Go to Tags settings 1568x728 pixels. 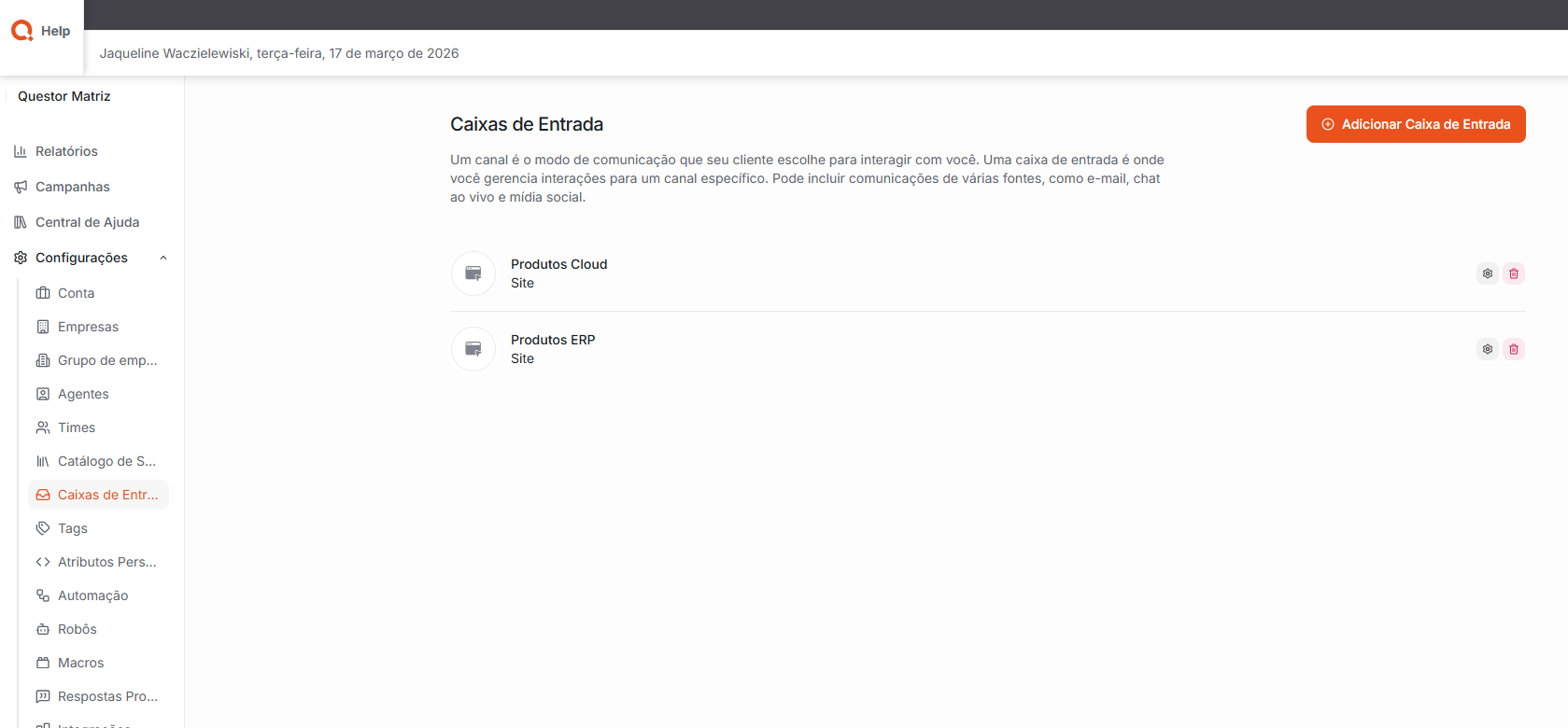73,528
